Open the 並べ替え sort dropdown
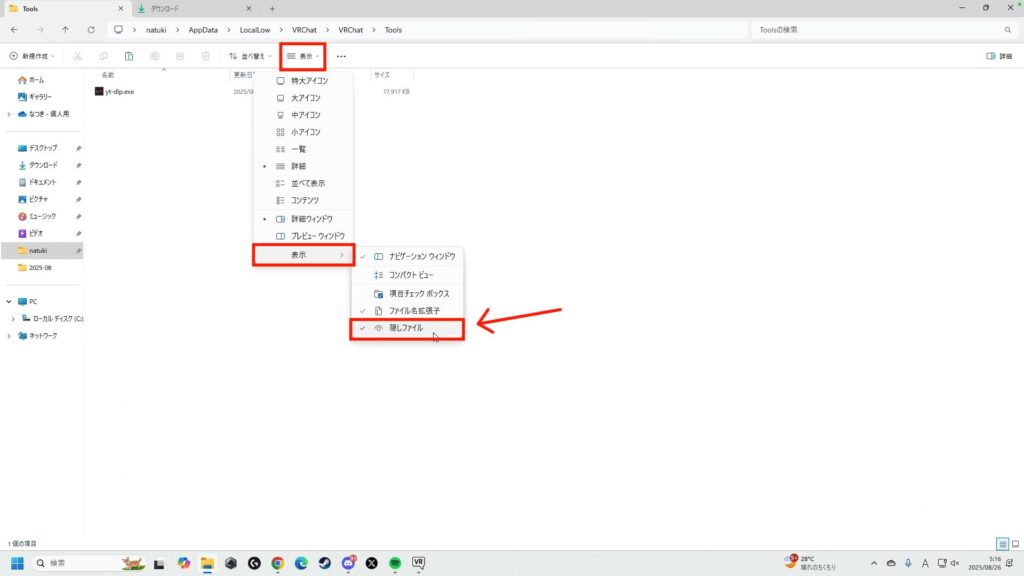 [250, 56]
